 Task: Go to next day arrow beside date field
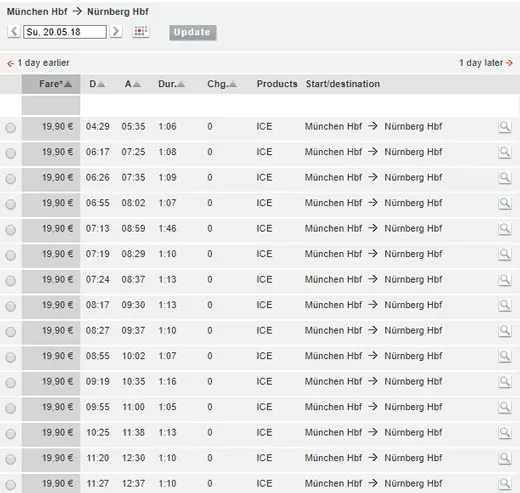(x=116, y=32)
